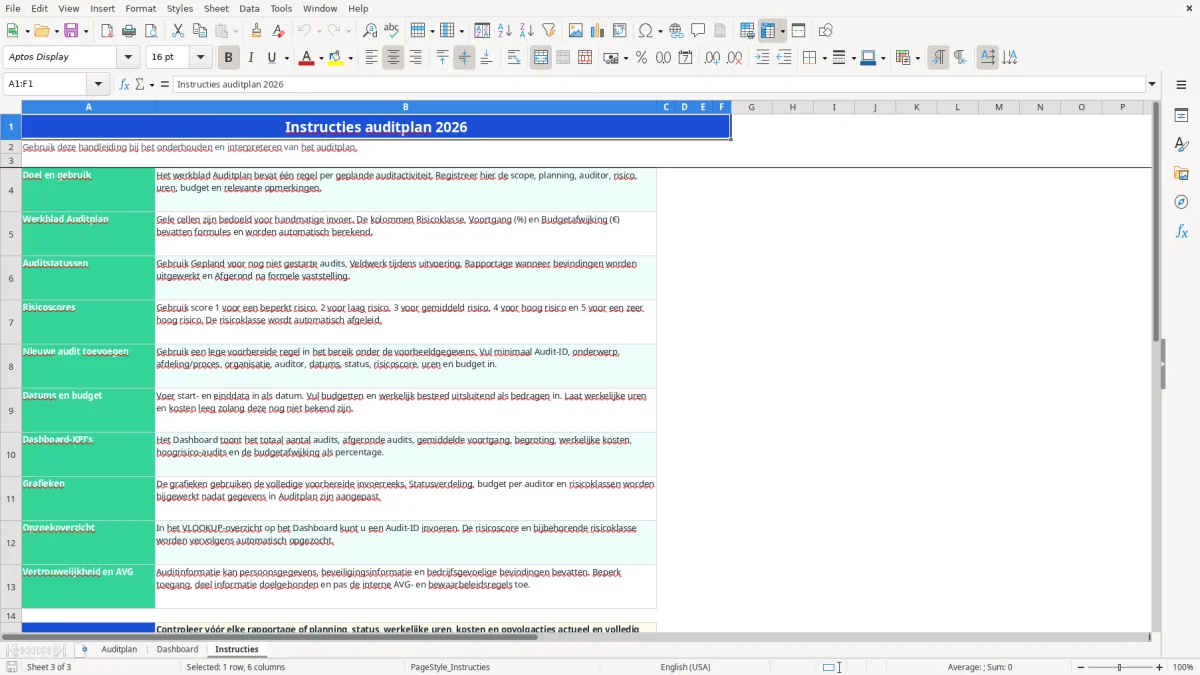Toggle AutoFilter funnel icon
This screenshot has height=675, width=1200.
[x=548, y=31]
